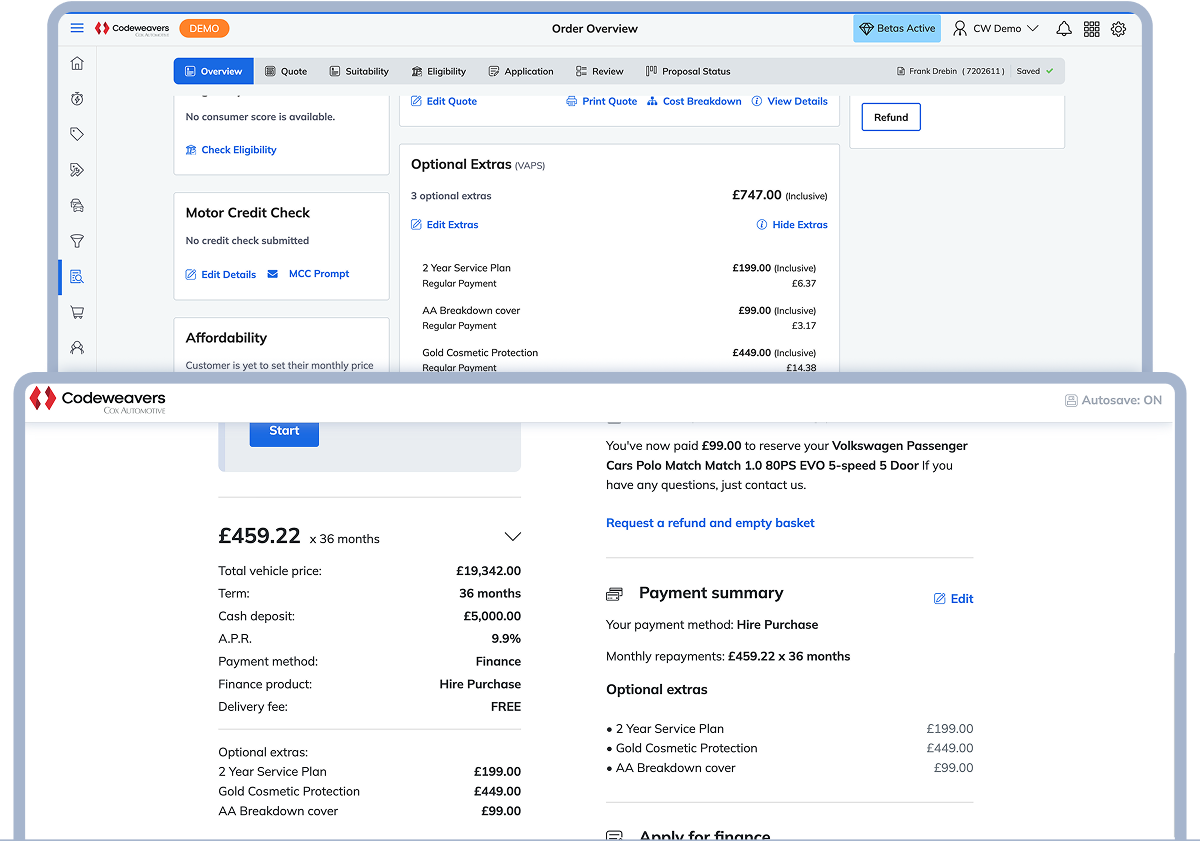Click the View Details link
This screenshot has height=841, width=1200.
[798, 102]
